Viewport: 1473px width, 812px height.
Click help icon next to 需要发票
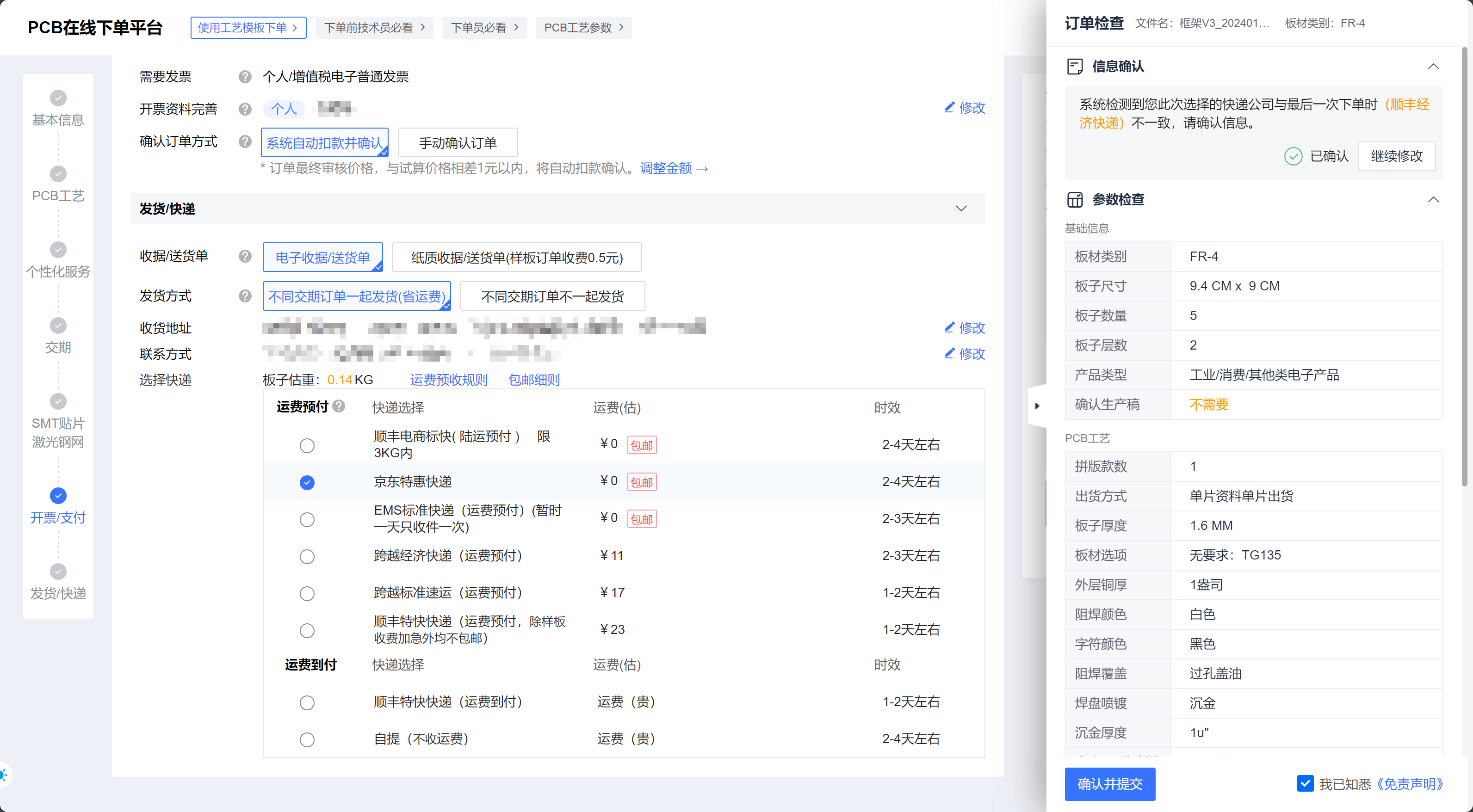coord(245,77)
